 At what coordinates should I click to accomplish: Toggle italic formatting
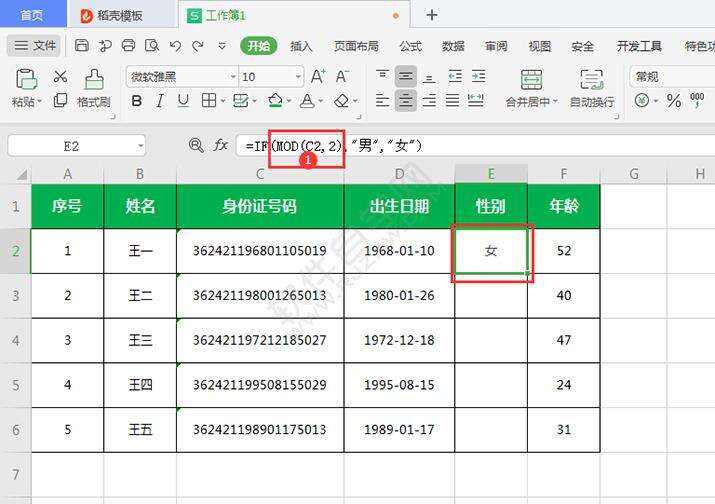160,100
